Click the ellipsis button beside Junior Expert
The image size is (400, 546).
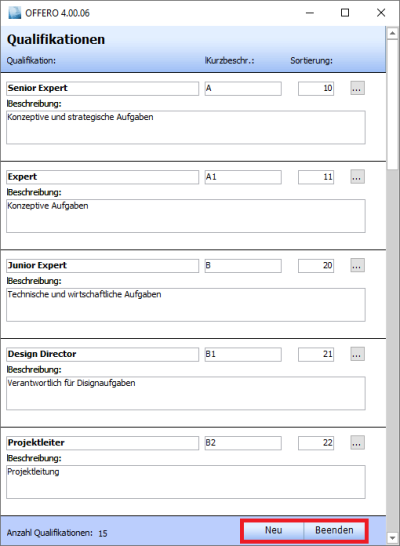pos(357,266)
